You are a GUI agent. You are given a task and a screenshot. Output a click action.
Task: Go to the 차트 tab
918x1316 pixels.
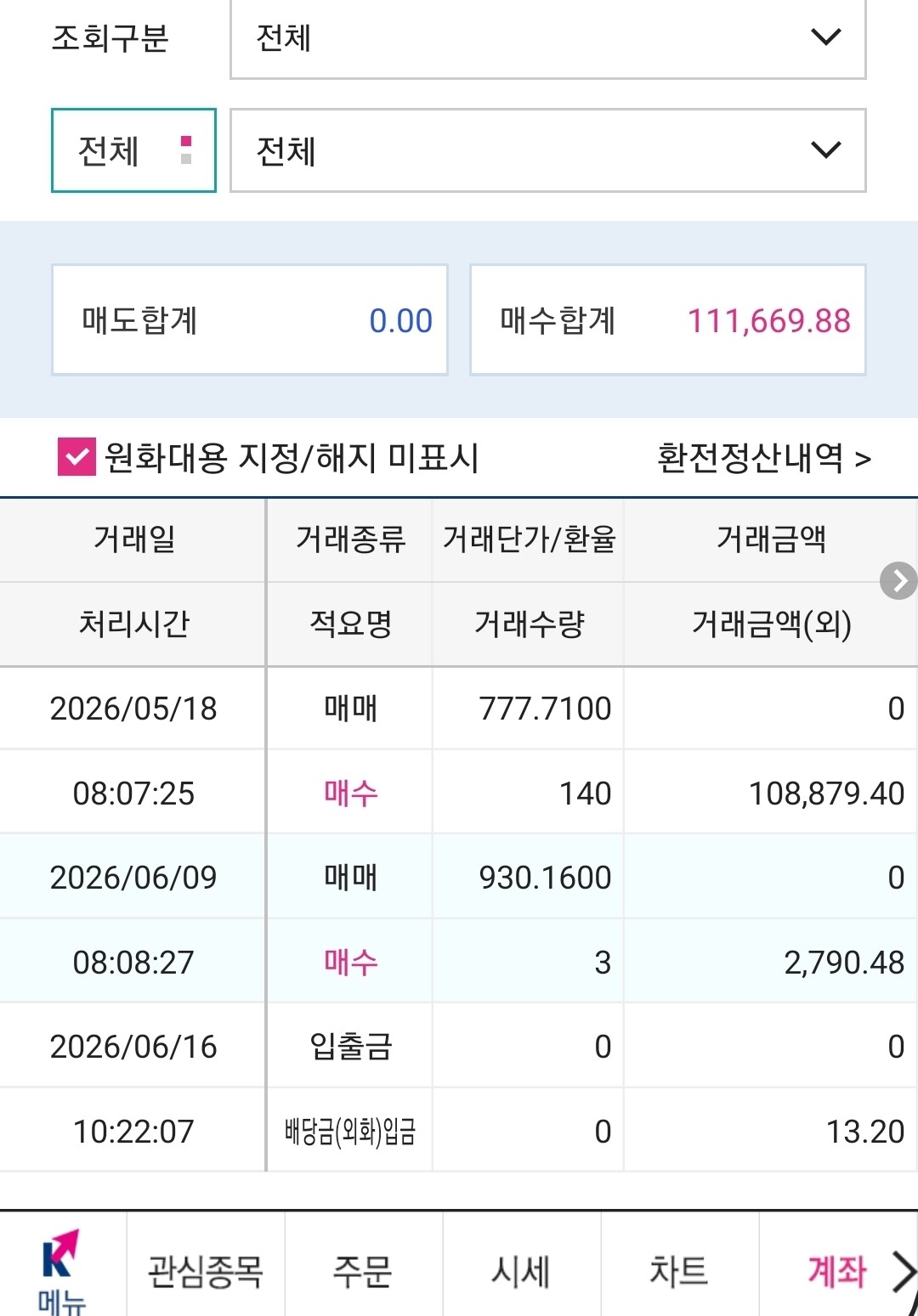[x=679, y=1271]
